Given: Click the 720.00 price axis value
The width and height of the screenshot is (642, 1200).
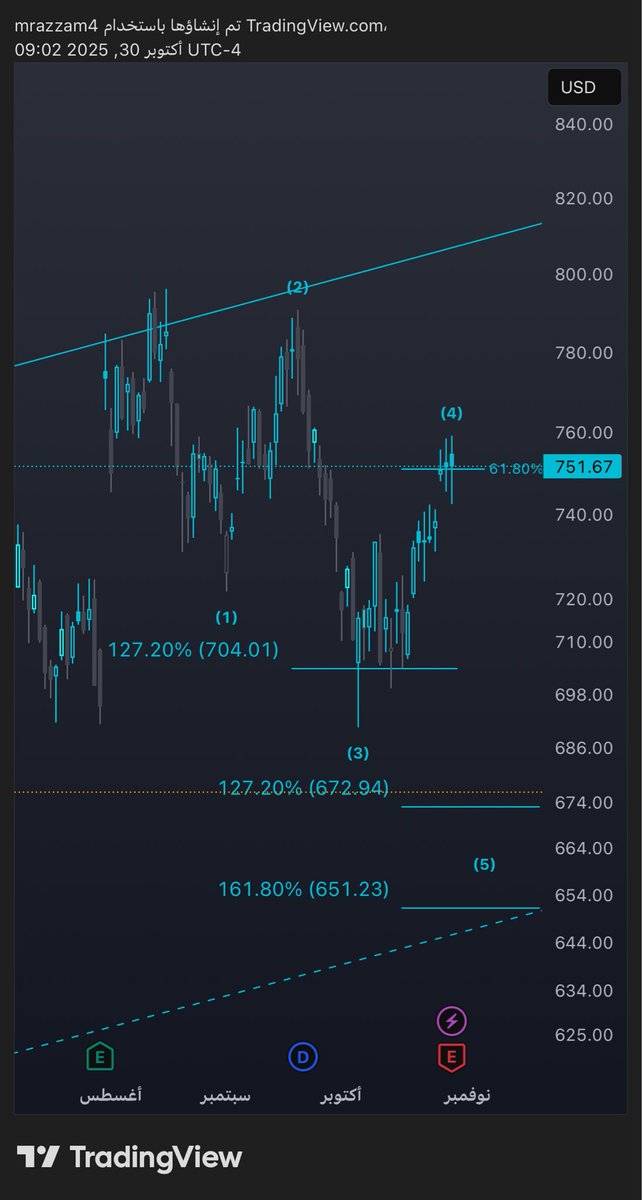Looking at the screenshot, I should coord(583,600).
